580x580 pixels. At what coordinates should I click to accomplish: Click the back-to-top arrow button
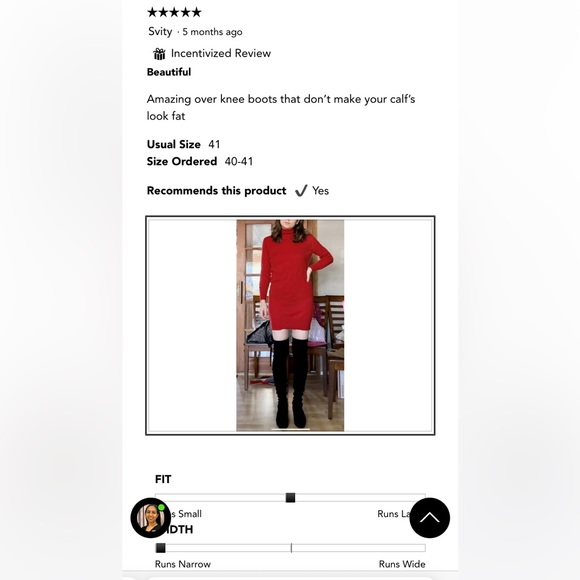[429, 517]
